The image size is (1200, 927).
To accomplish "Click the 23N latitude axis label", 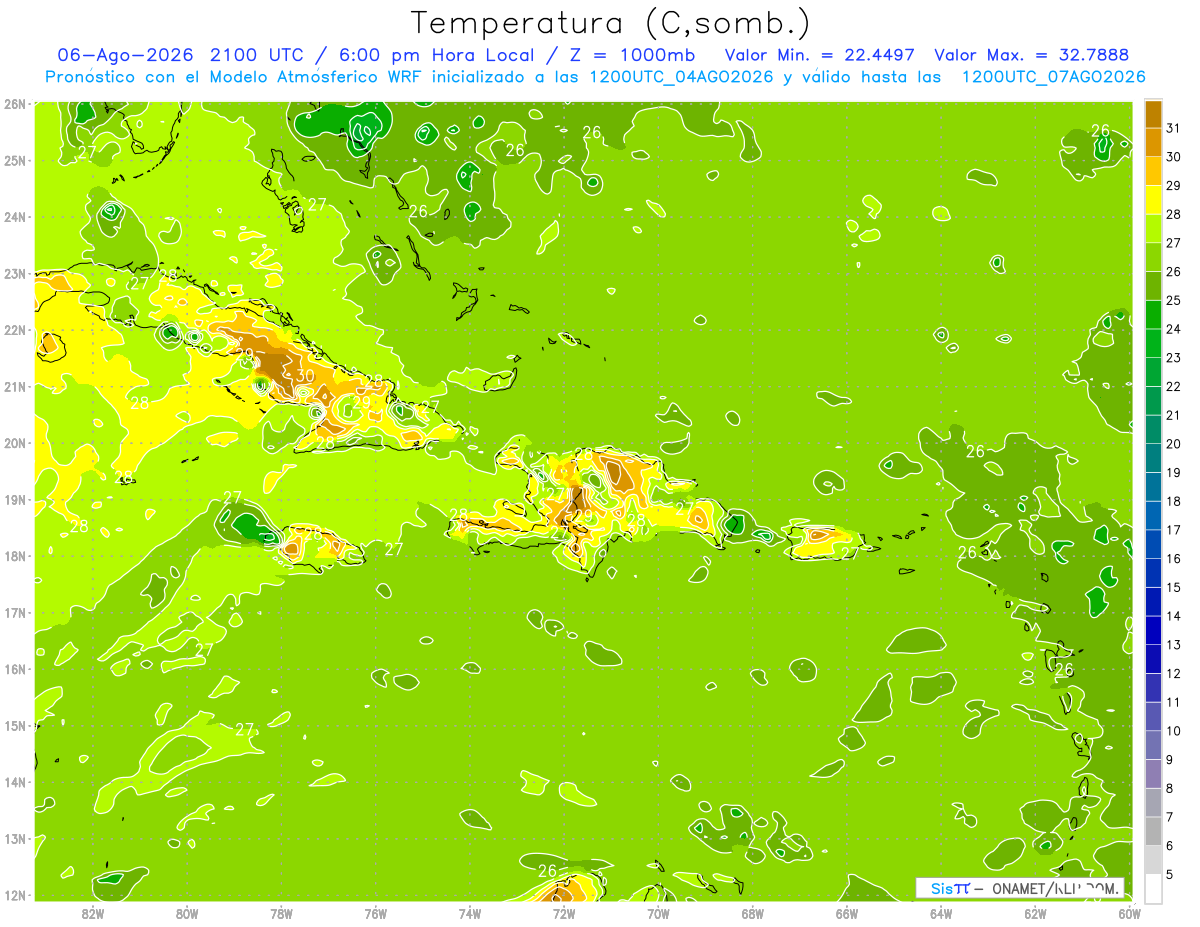I will click(x=14, y=274).
